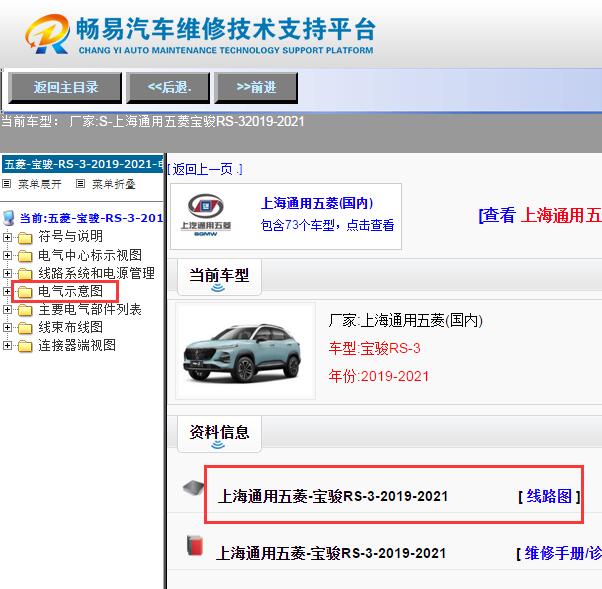Open 线束布线图 tree item
This screenshot has height=589, width=602.
pos(70,327)
